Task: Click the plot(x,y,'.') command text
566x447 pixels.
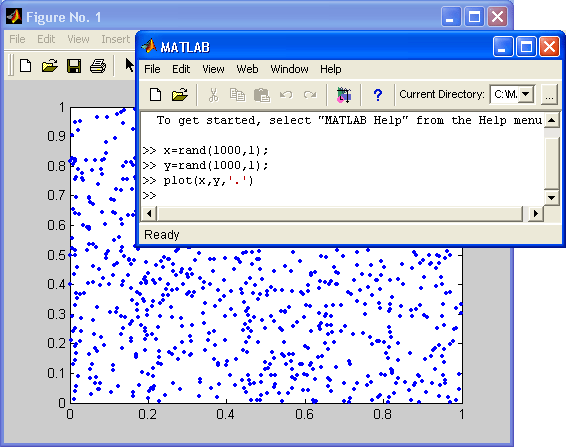Action: click(208, 180)
